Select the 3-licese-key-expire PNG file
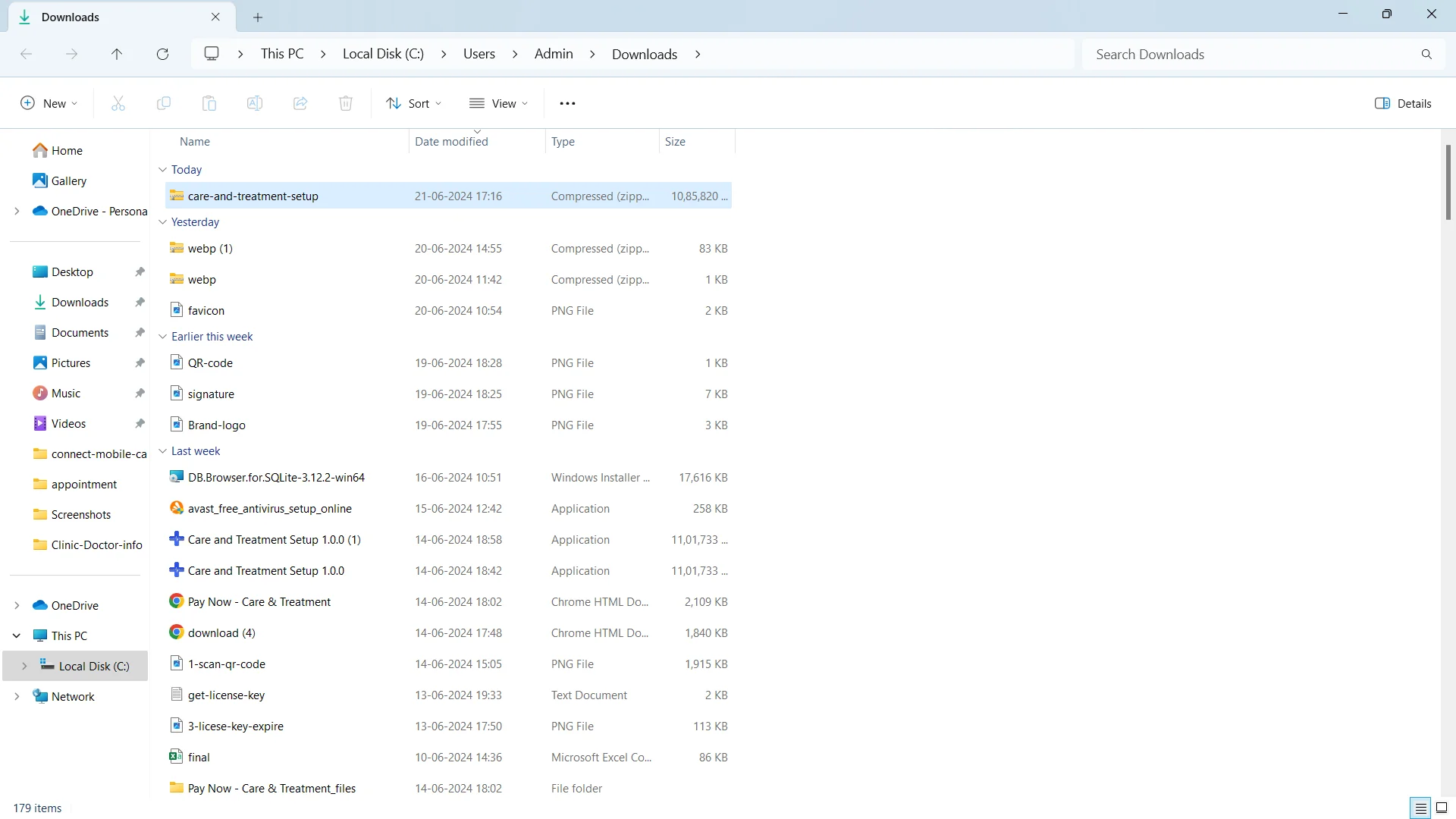Viewport: 1456px width, 819px height. click(448, 726)
